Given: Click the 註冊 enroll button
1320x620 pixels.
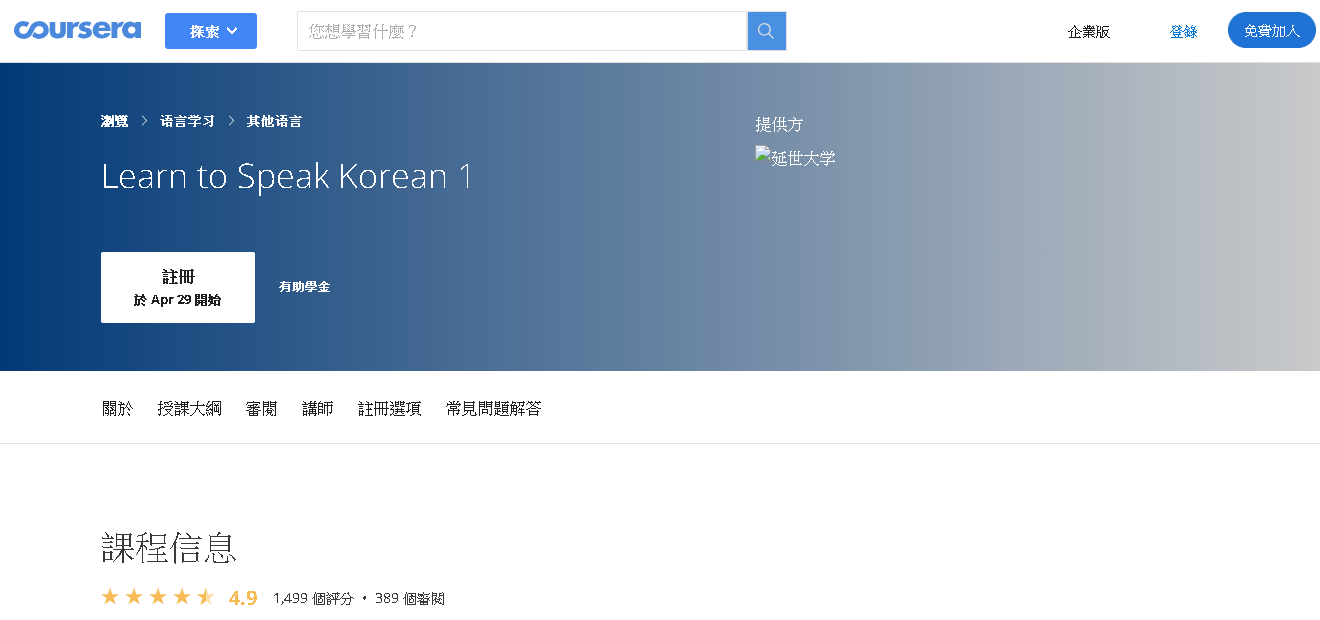Looking at the screenshot, I should 178,287.
